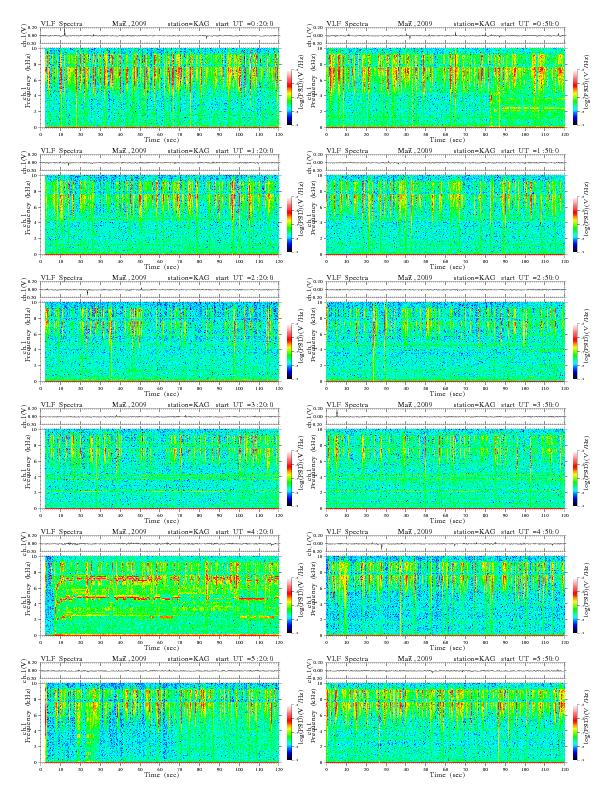The width and height of the screenshot is (612, 792).
Task: Click the color bar of the 1:20:0 plot
Action: point(289,224)
